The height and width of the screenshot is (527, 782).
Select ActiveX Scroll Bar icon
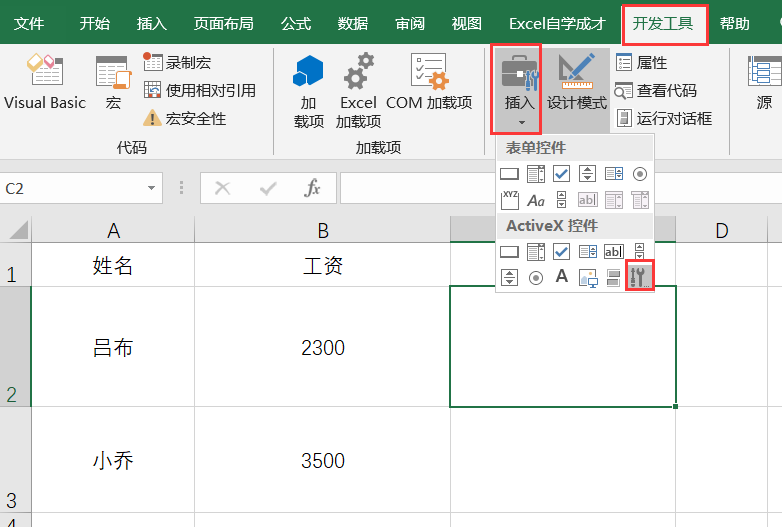(x=639, y=252)
